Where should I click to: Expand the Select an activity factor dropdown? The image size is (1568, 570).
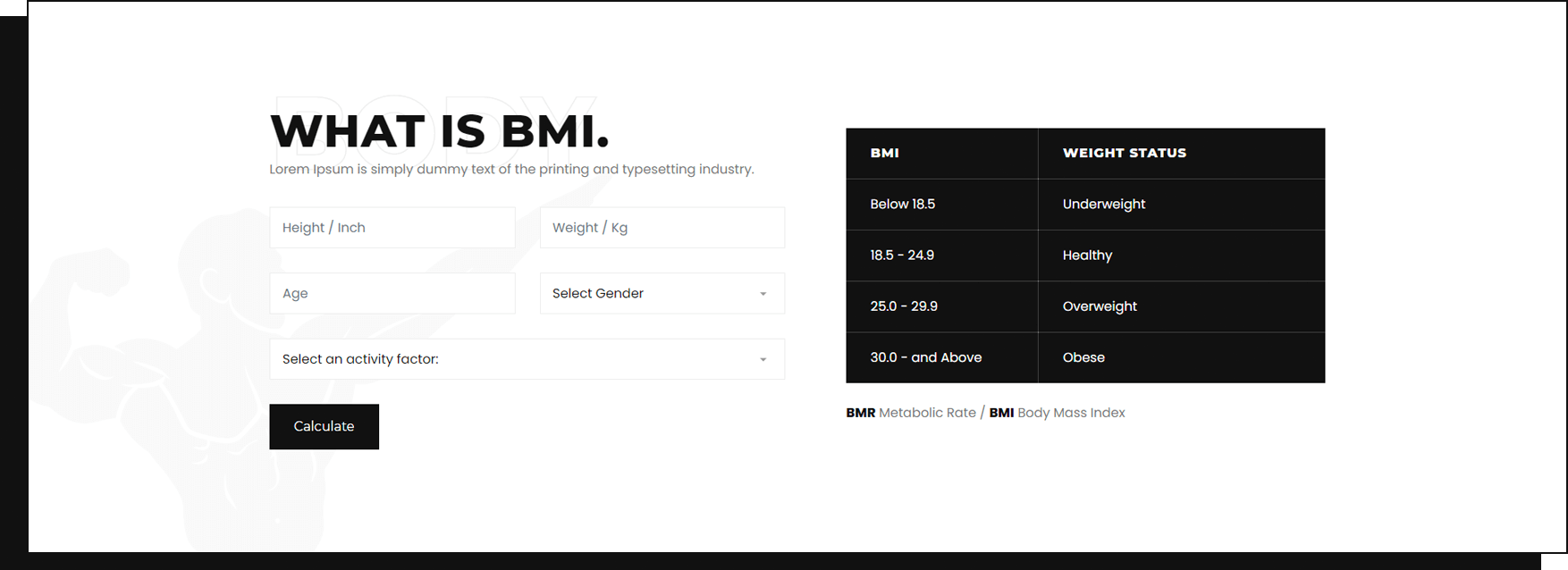click(527, 359)
